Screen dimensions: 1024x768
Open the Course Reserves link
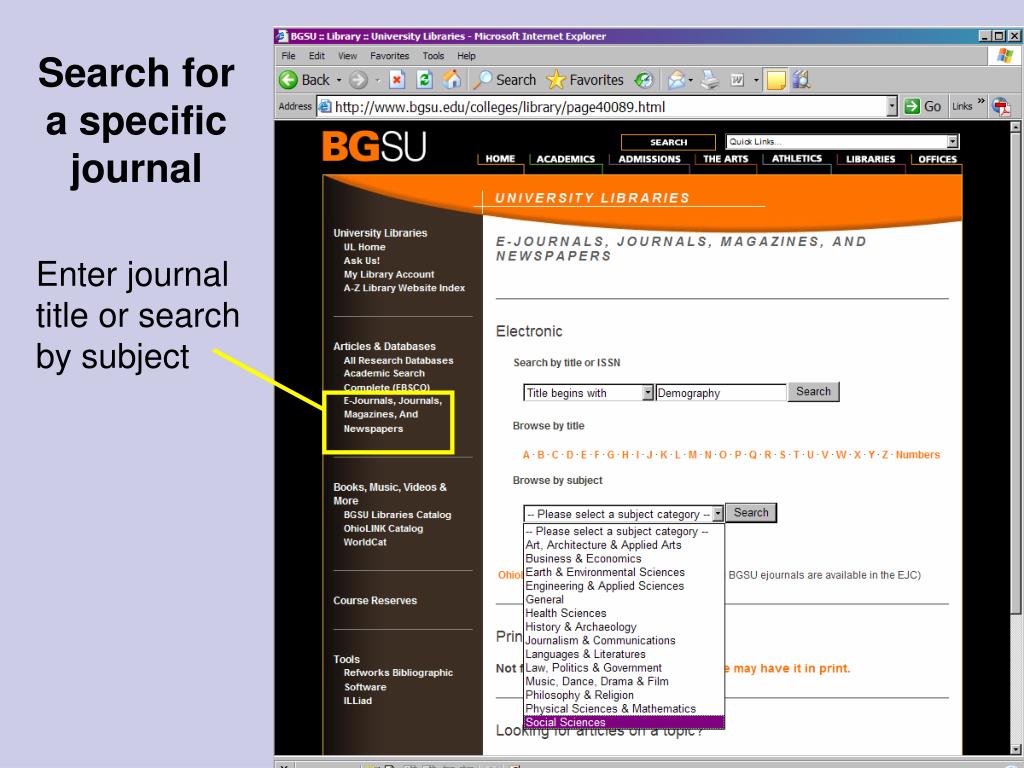(x=375, y=600)
